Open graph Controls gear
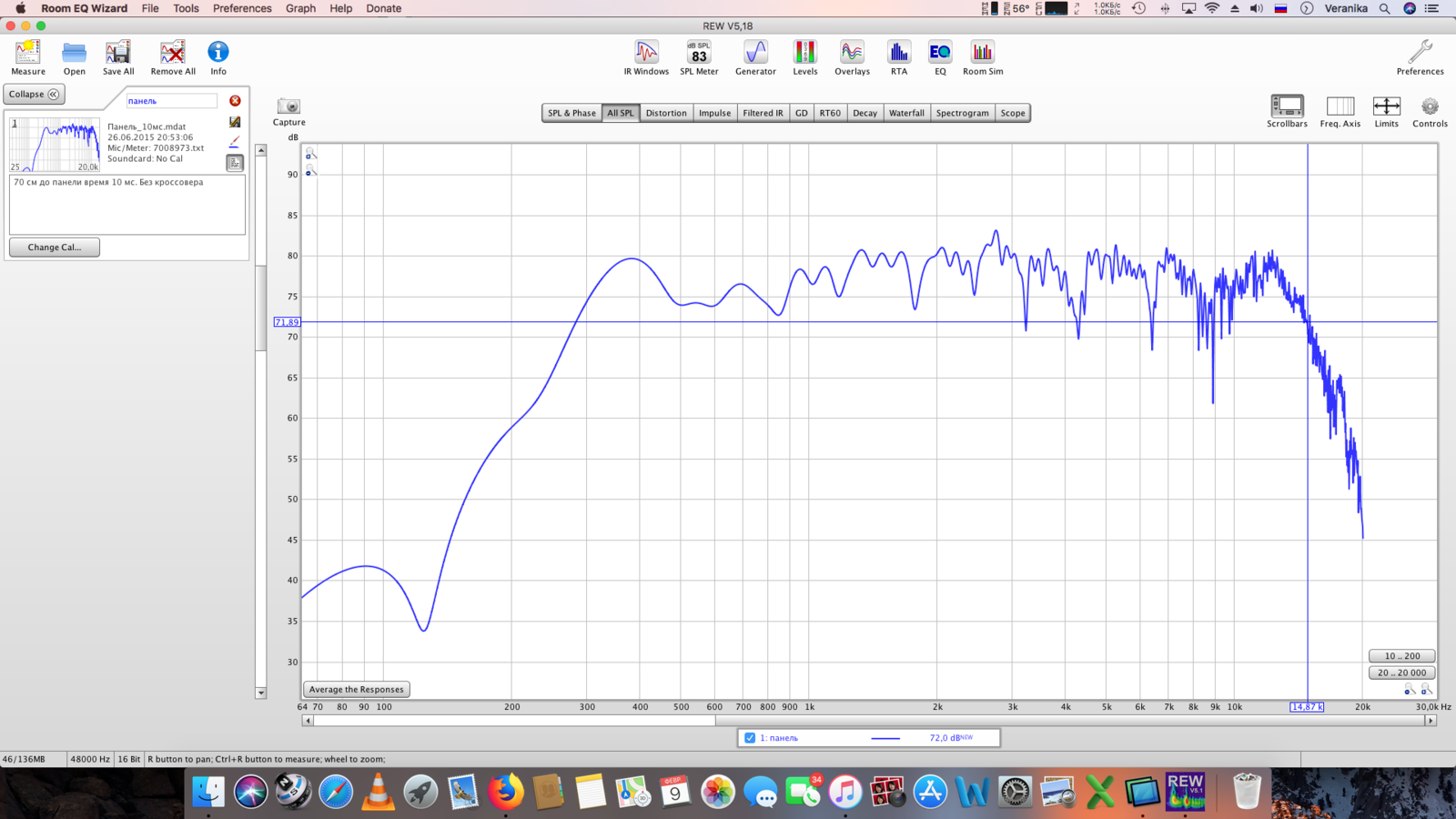 coord(1430,111)
